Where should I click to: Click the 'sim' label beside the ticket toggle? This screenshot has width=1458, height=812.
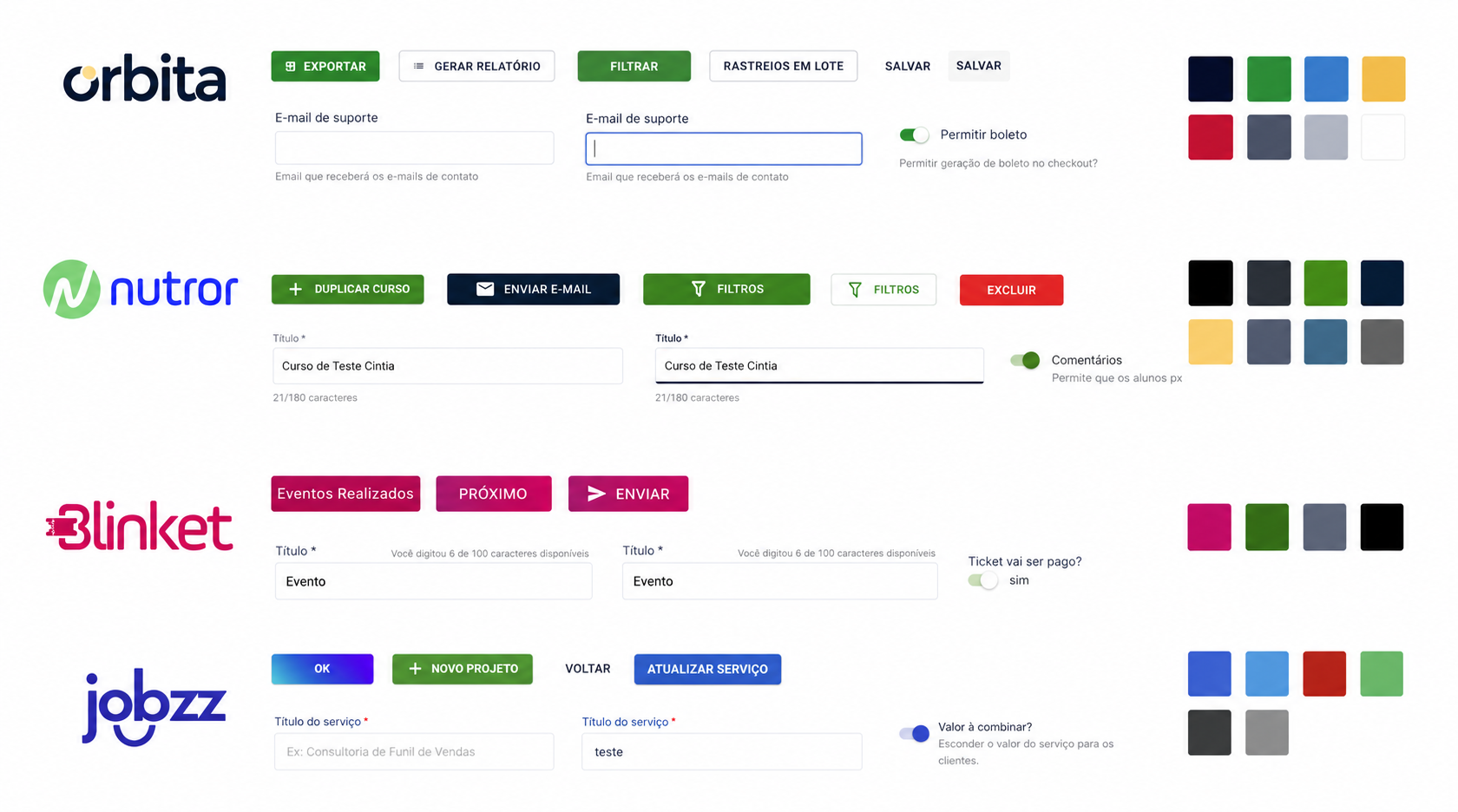pyautogui.click(x=1019, y=580)
